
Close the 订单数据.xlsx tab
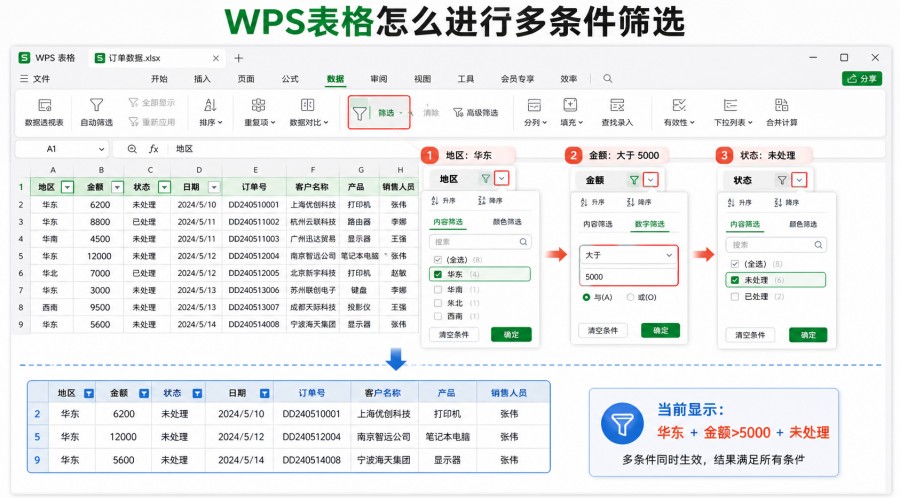[x=216, y=58]
